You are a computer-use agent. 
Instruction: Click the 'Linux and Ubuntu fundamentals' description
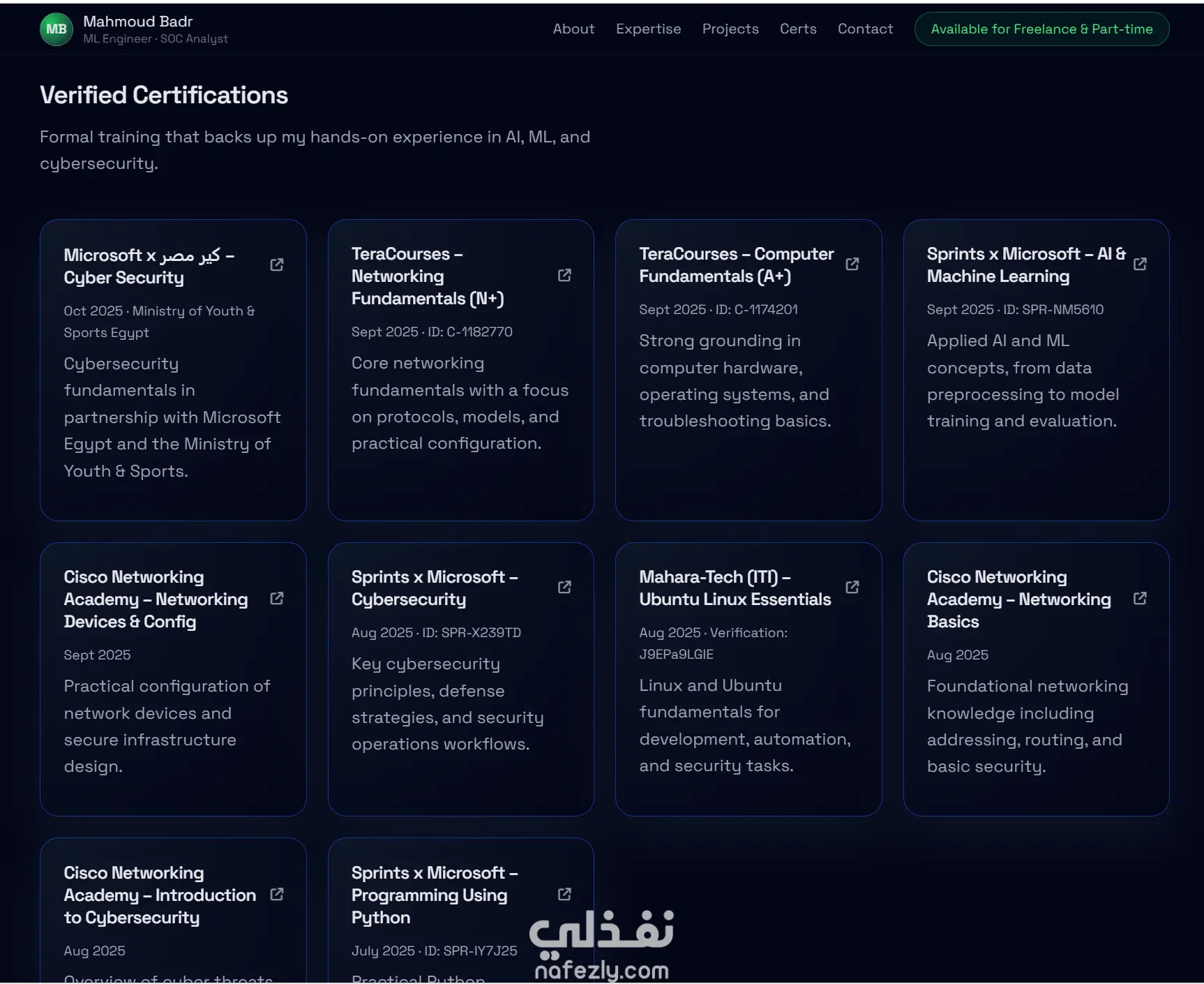click(x=745, y=726)
